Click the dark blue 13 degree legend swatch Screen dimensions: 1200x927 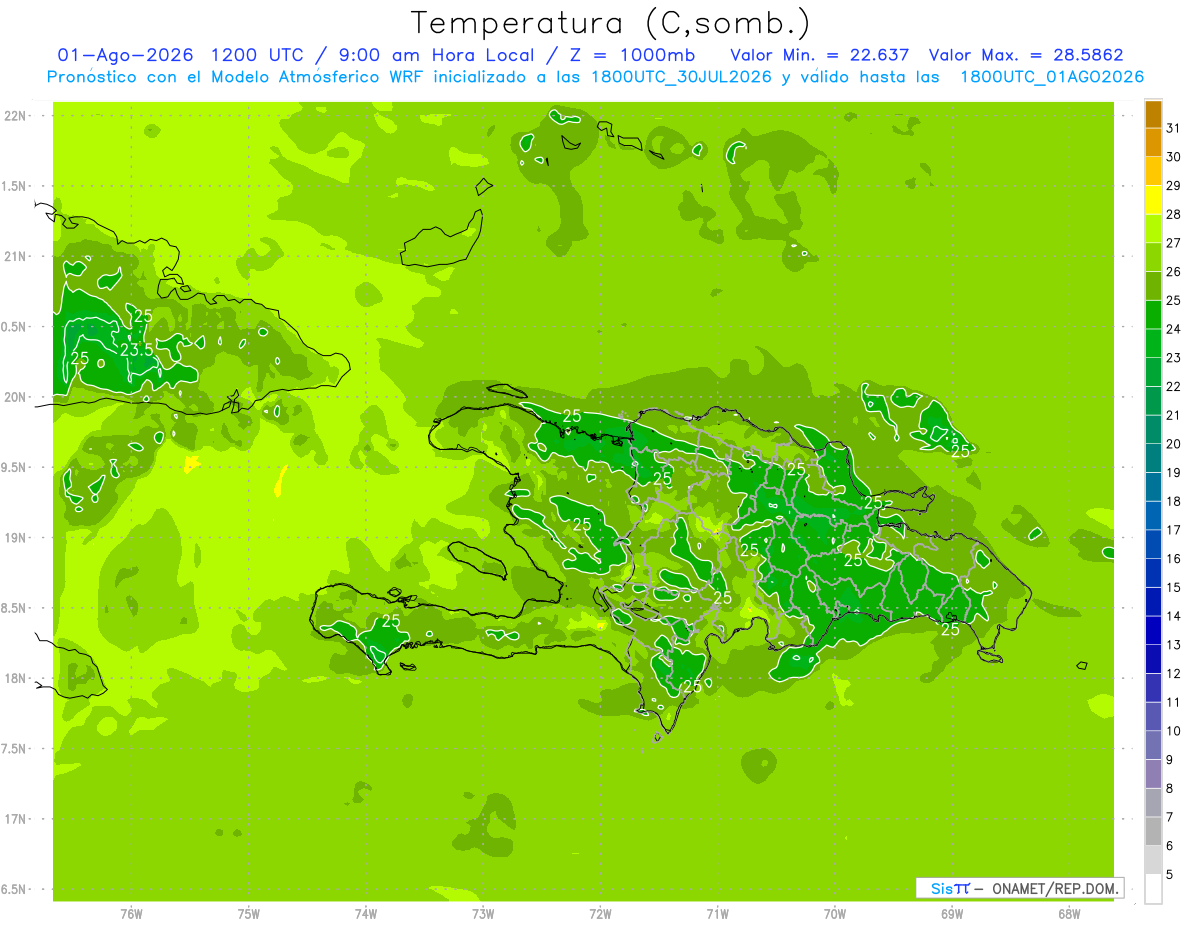[x=1153, y=631]
